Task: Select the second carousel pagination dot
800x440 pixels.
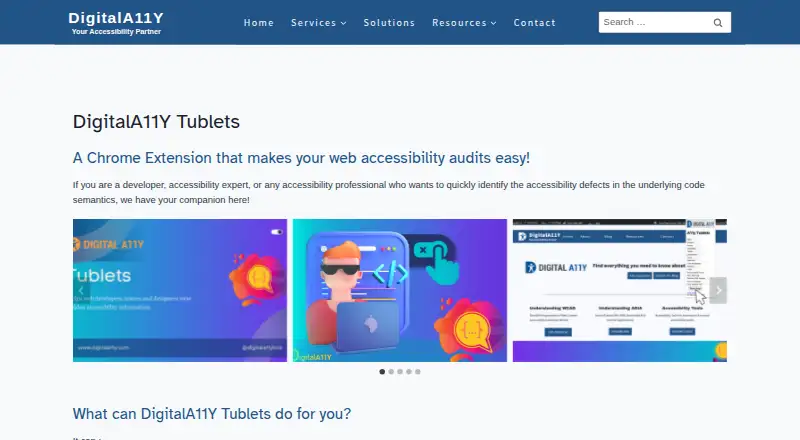Action: [391, 372]
